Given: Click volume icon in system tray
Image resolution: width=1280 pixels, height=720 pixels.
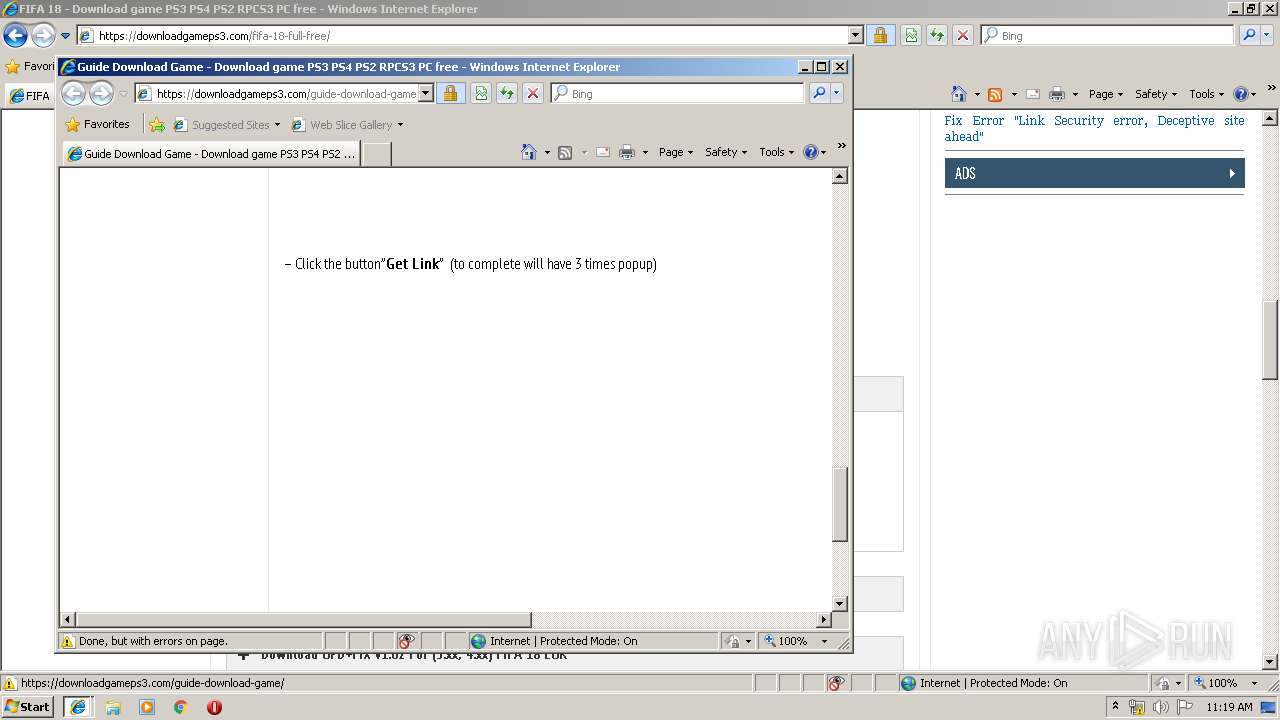Looking at the screenshot, I should pyautogui.click(x=1160, y=707).
